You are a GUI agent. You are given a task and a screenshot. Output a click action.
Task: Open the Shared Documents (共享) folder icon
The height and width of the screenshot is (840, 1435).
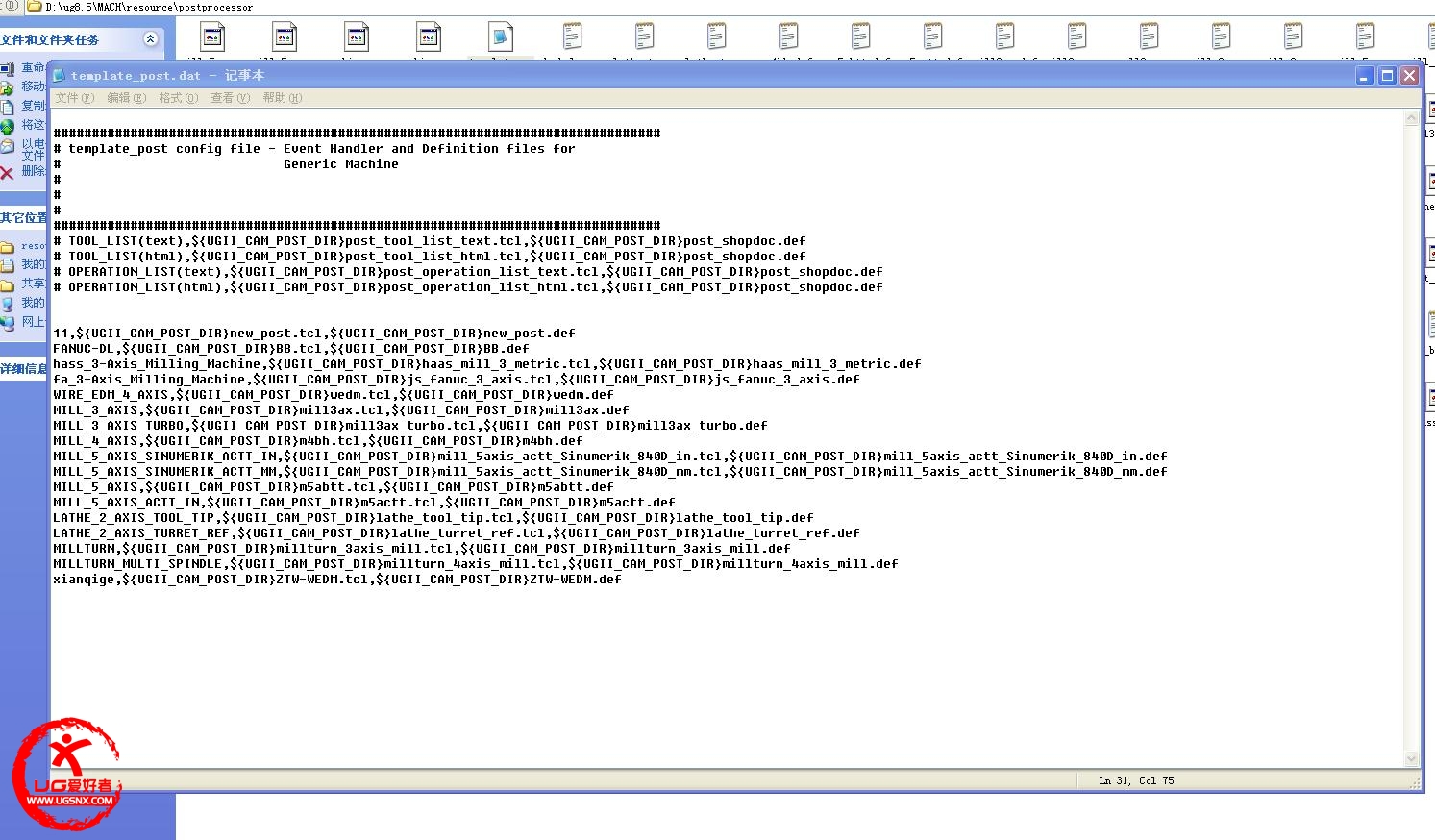pos(8,284)
